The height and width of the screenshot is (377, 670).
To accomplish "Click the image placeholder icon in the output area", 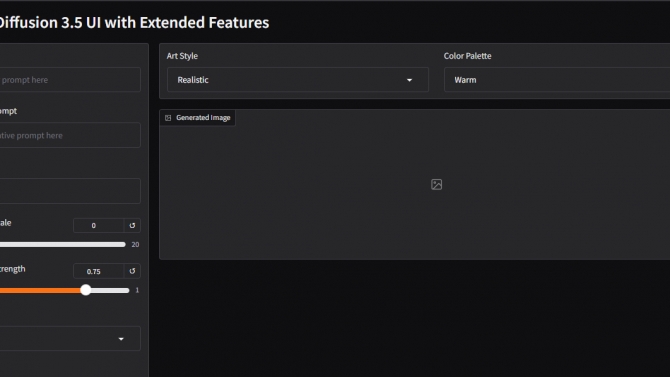I will point(436,184).
